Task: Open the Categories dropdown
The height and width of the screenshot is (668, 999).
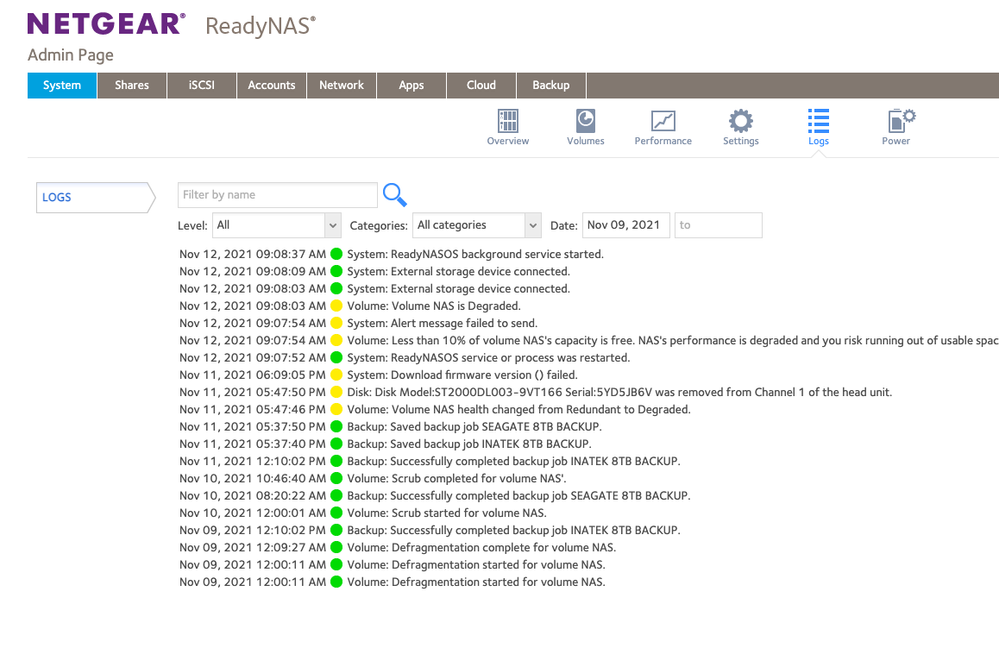Action: [476, 225]
